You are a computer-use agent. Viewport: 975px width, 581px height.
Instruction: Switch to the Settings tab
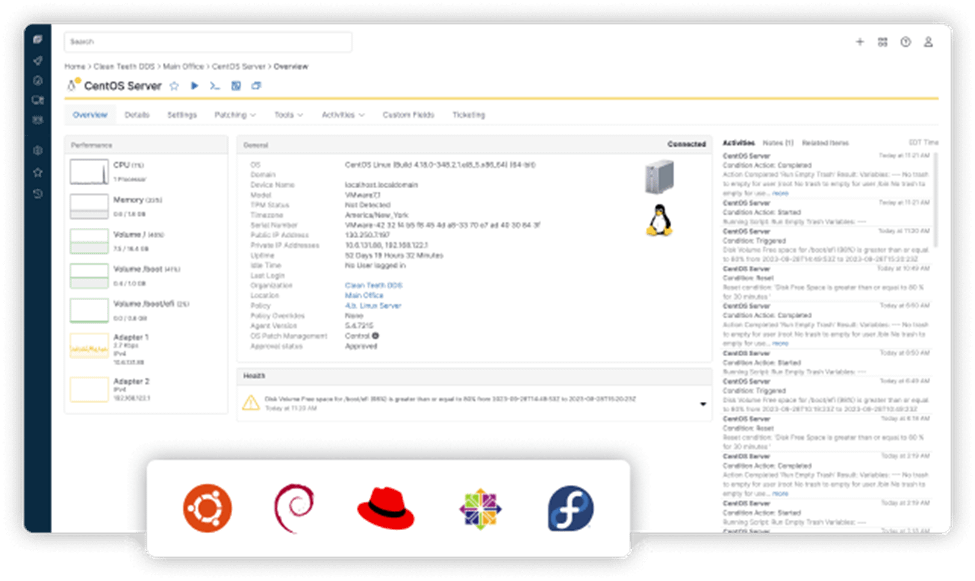click(182, 115)
